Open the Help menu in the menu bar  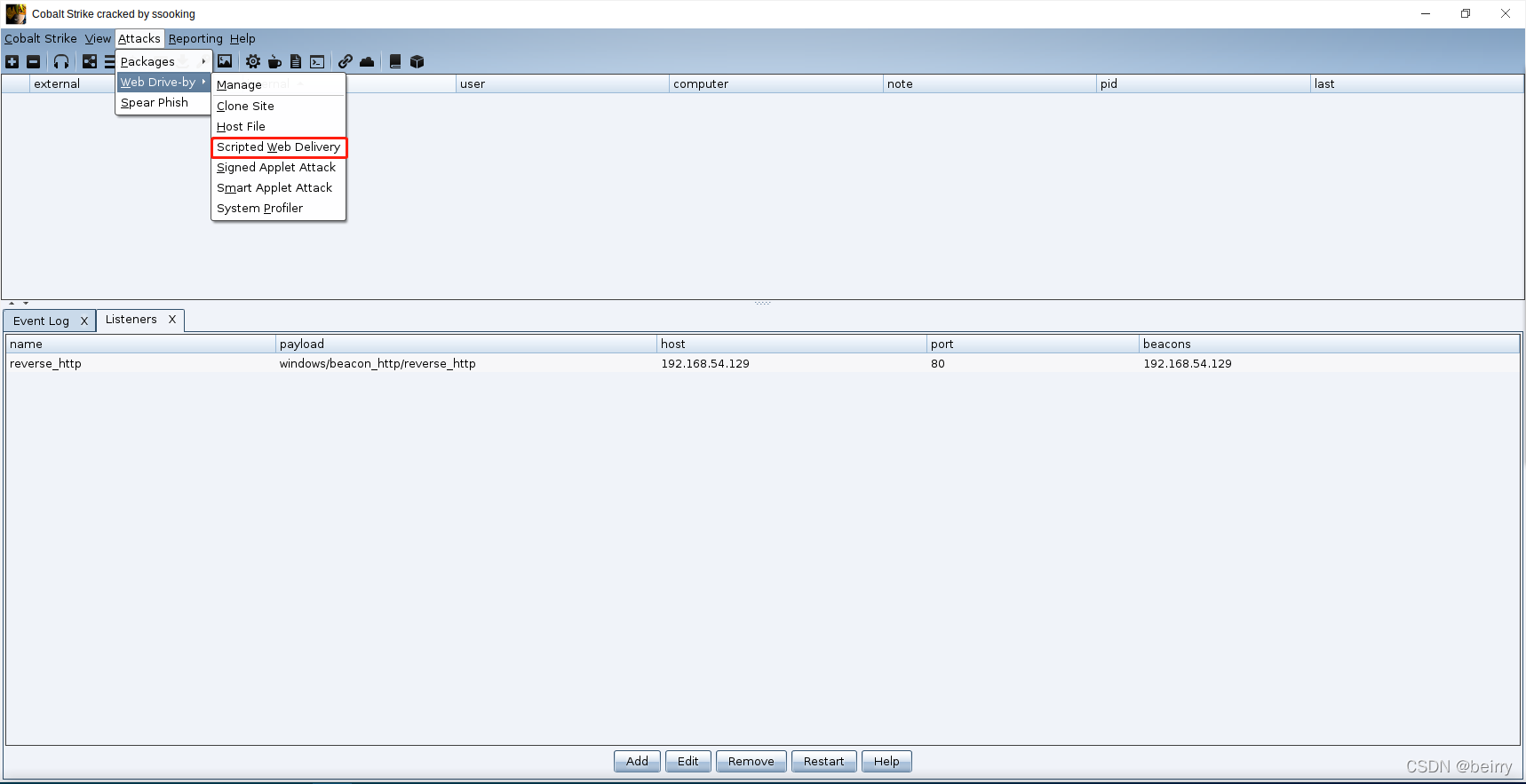(242, 38)
